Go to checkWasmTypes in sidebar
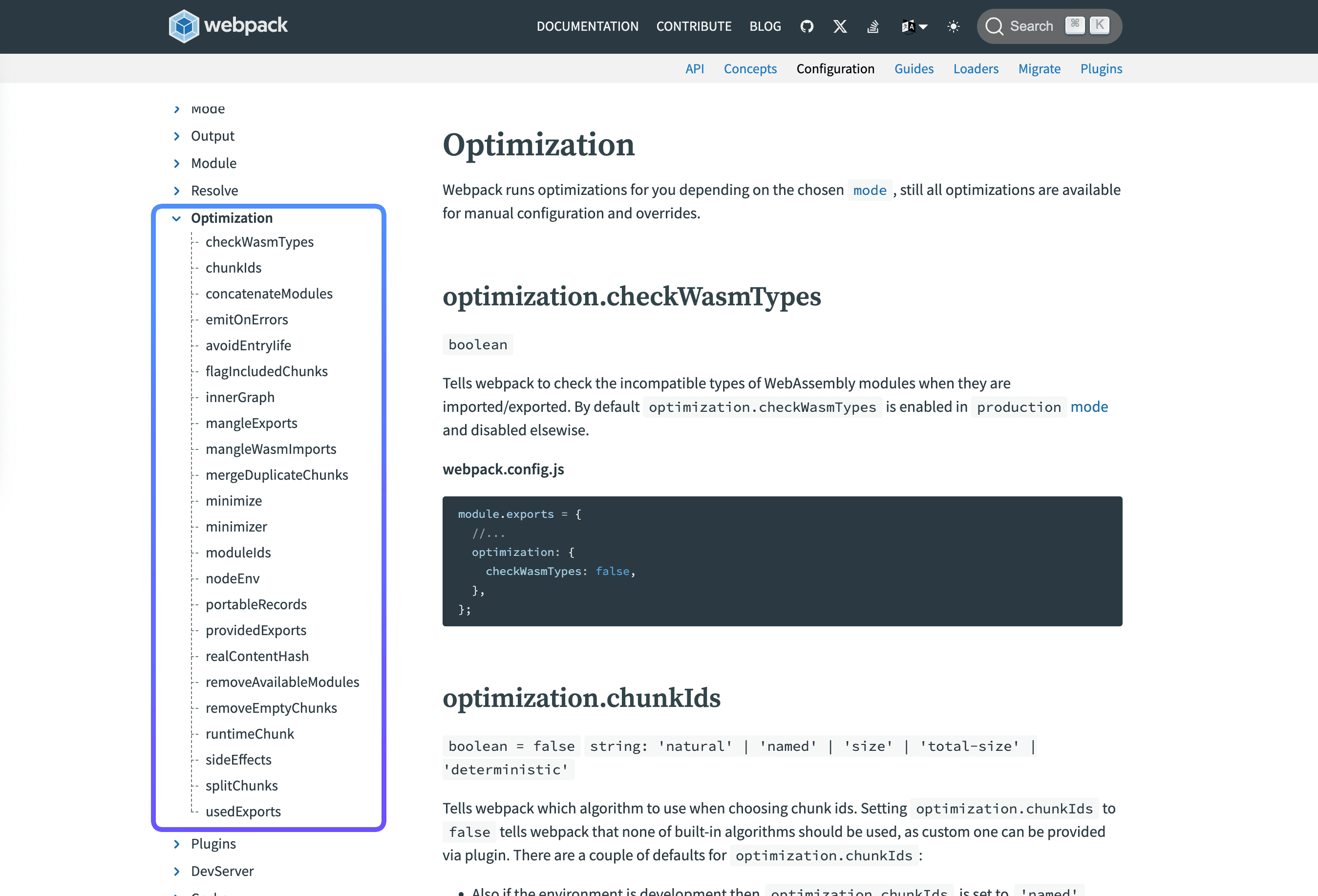 (259, 242)
